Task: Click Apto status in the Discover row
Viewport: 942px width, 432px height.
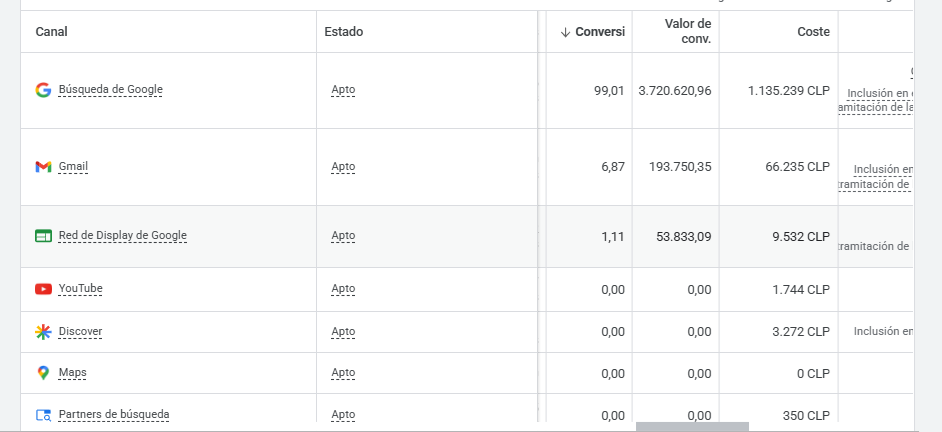Action: tap(343, 332)
